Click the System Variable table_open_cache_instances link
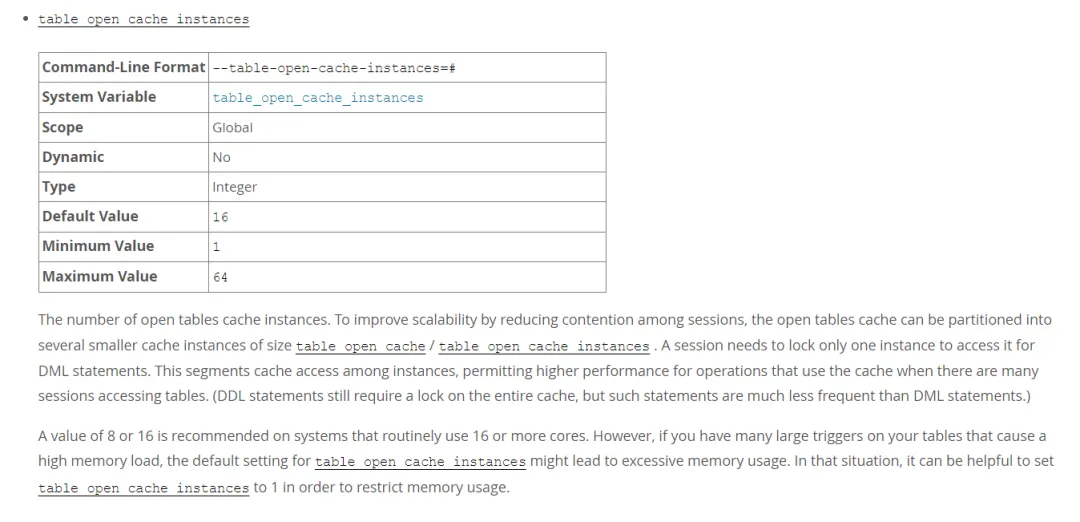Viewport: 1080px width, 522px height. click(317, 98)
